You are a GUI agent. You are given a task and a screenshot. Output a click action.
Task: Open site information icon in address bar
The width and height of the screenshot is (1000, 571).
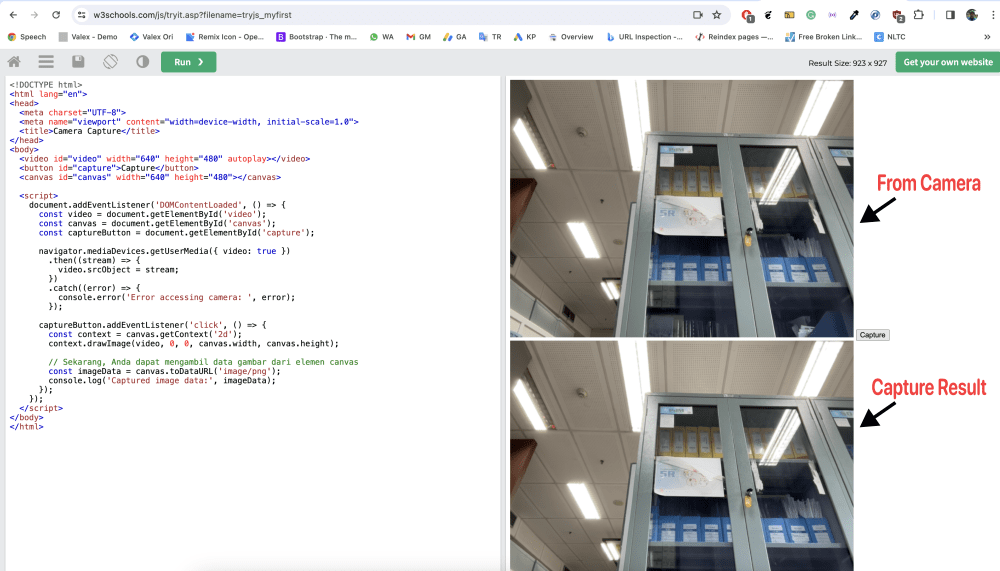[81, 15]
